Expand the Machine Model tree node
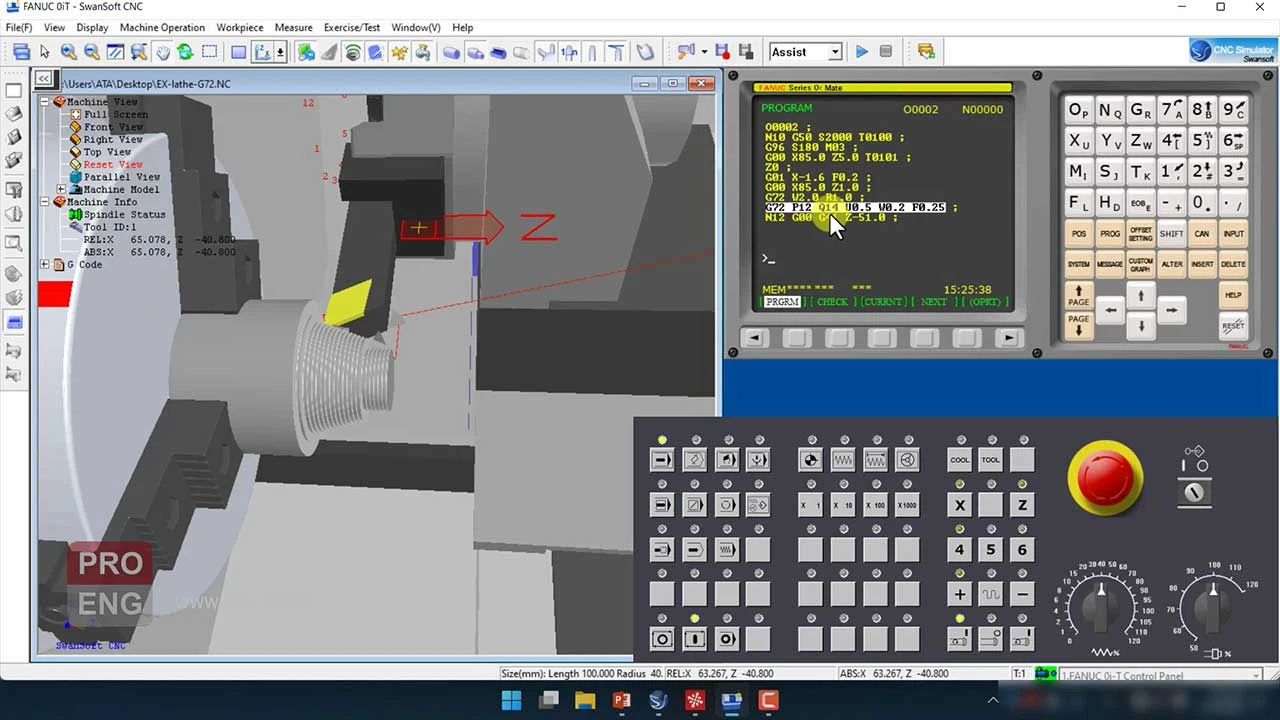Screen dimensions: 1280x720 [61, 189]
